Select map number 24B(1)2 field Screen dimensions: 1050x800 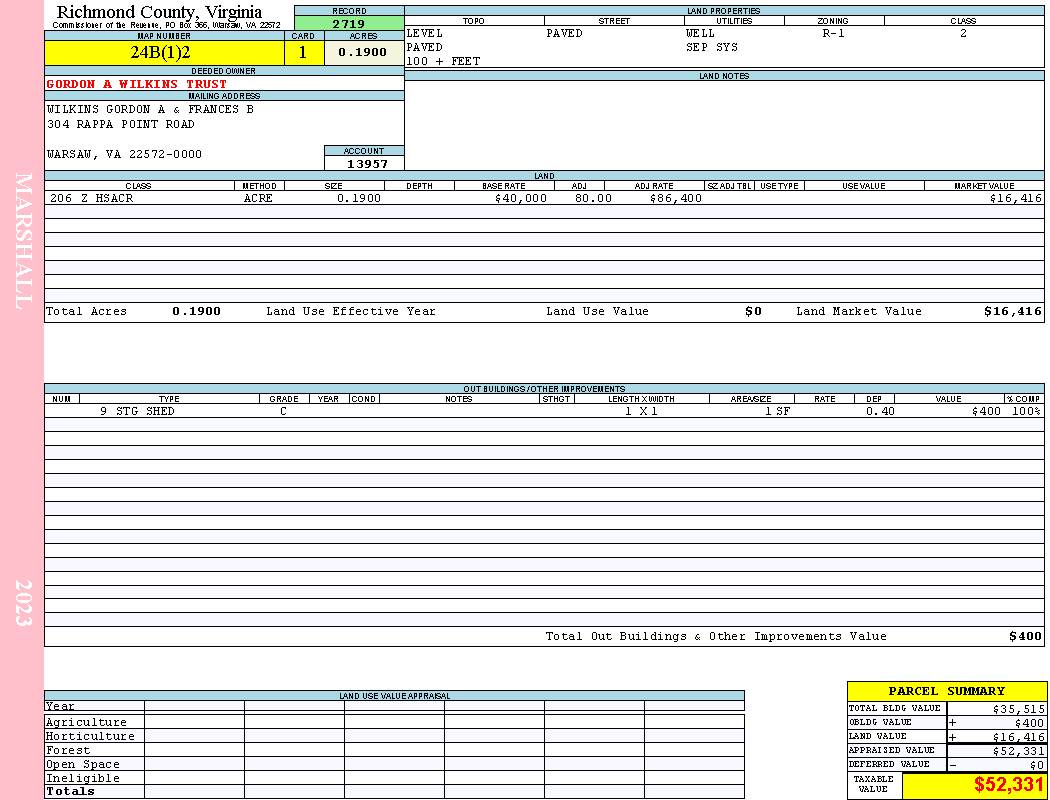[x=164, y=52]
